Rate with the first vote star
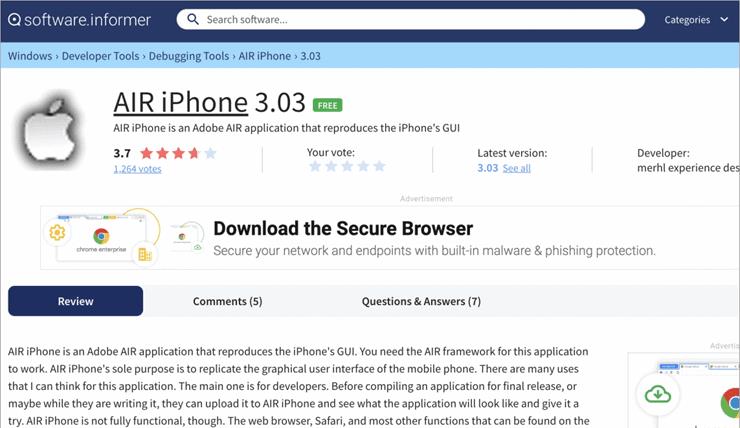740x428 pixels. (315, 166)
